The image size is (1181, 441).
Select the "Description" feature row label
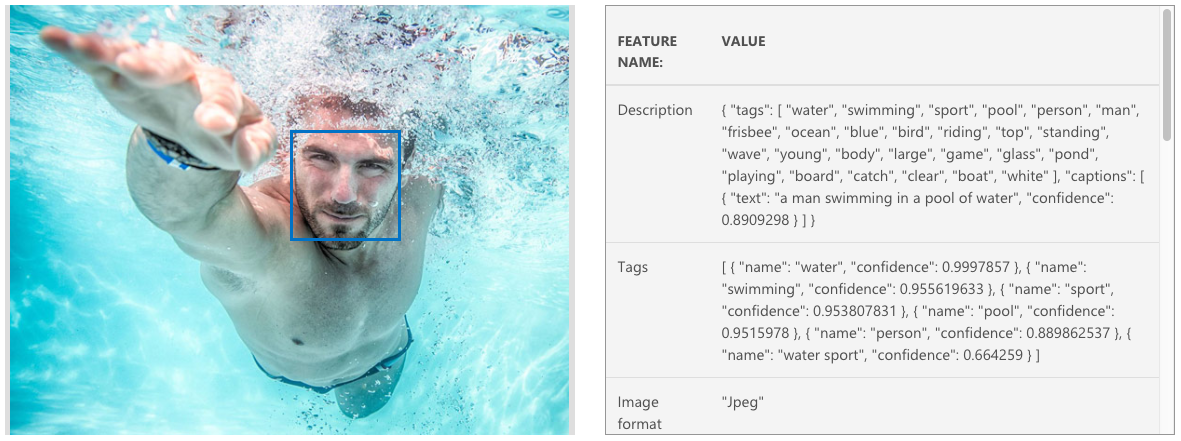(x=654, y=110)
